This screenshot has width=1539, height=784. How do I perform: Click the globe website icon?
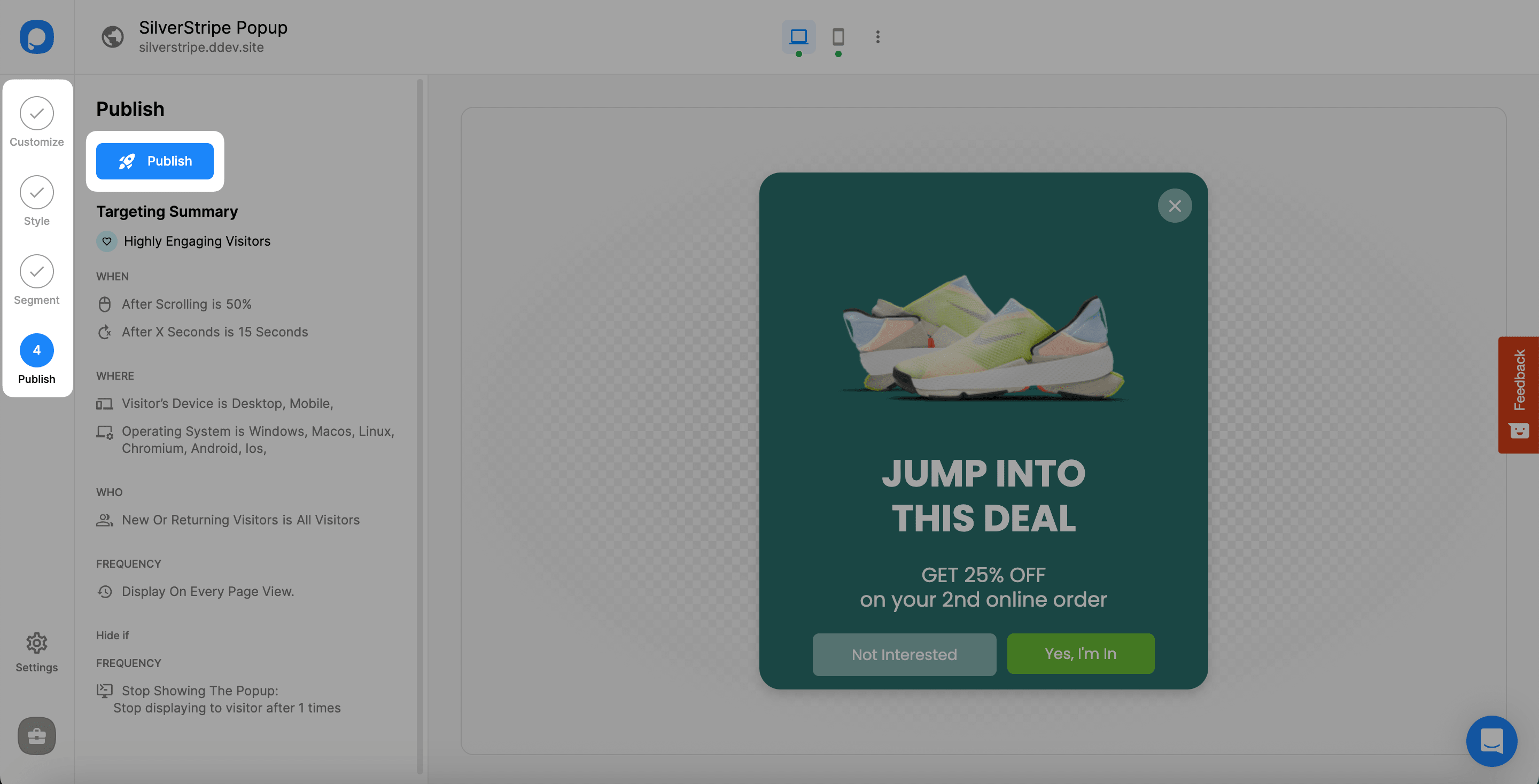pos(112,36)
